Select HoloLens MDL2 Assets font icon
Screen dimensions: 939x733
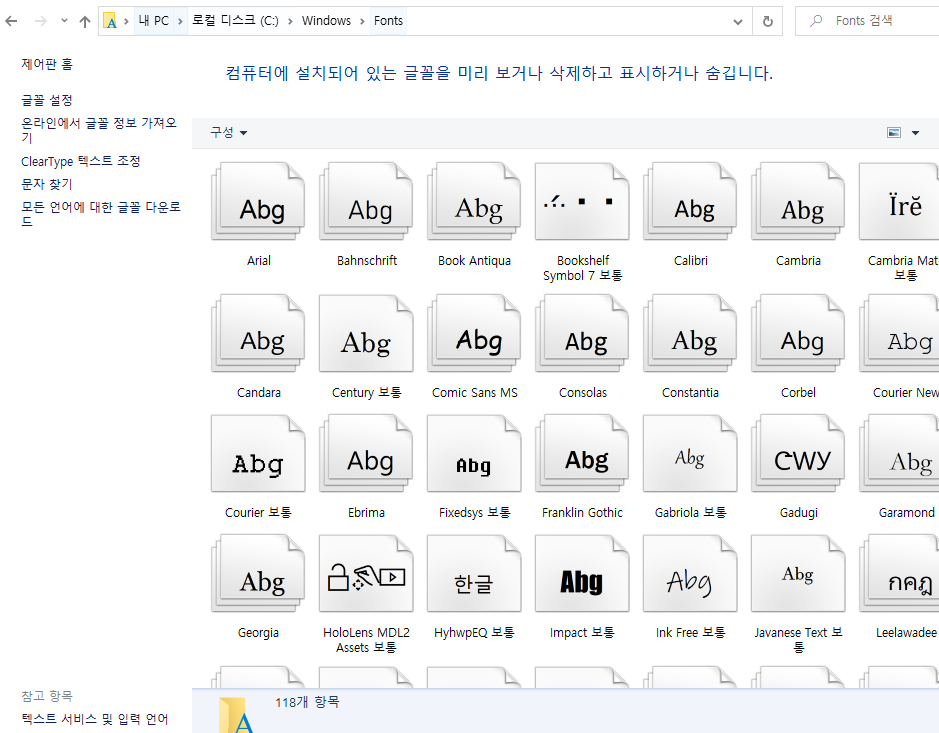point(366,574)
